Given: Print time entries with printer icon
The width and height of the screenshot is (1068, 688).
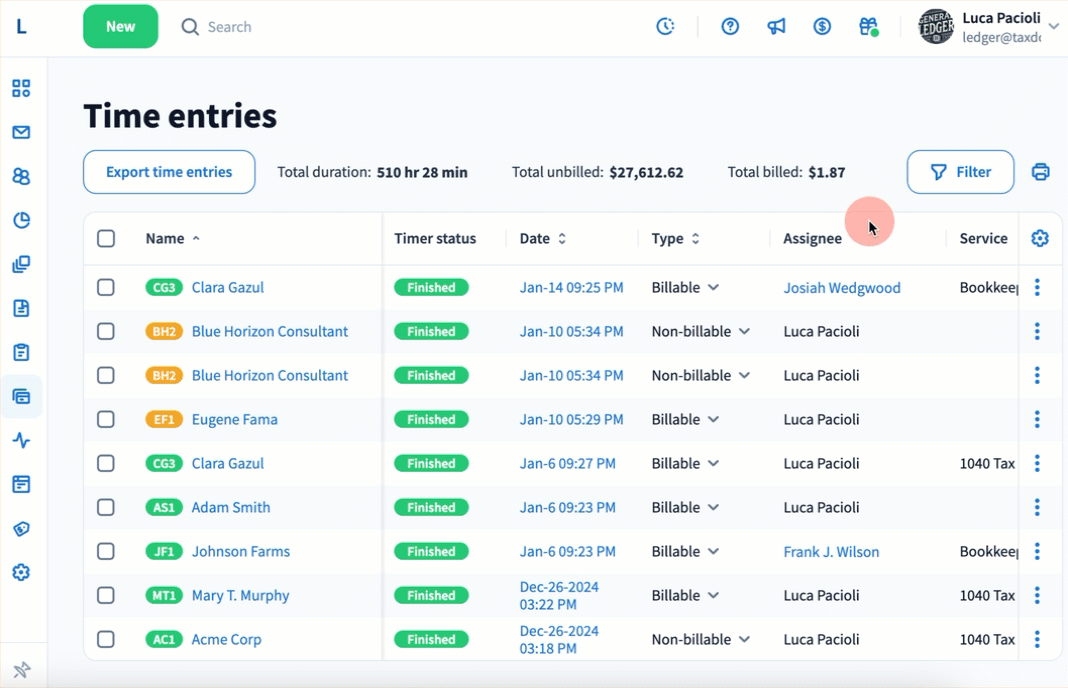Looking at the screenshot, I should [x=1040, y=172].
